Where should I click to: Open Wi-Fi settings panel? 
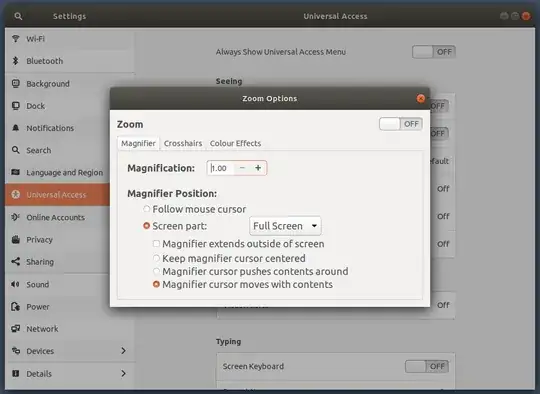click(x=69, y=39)
